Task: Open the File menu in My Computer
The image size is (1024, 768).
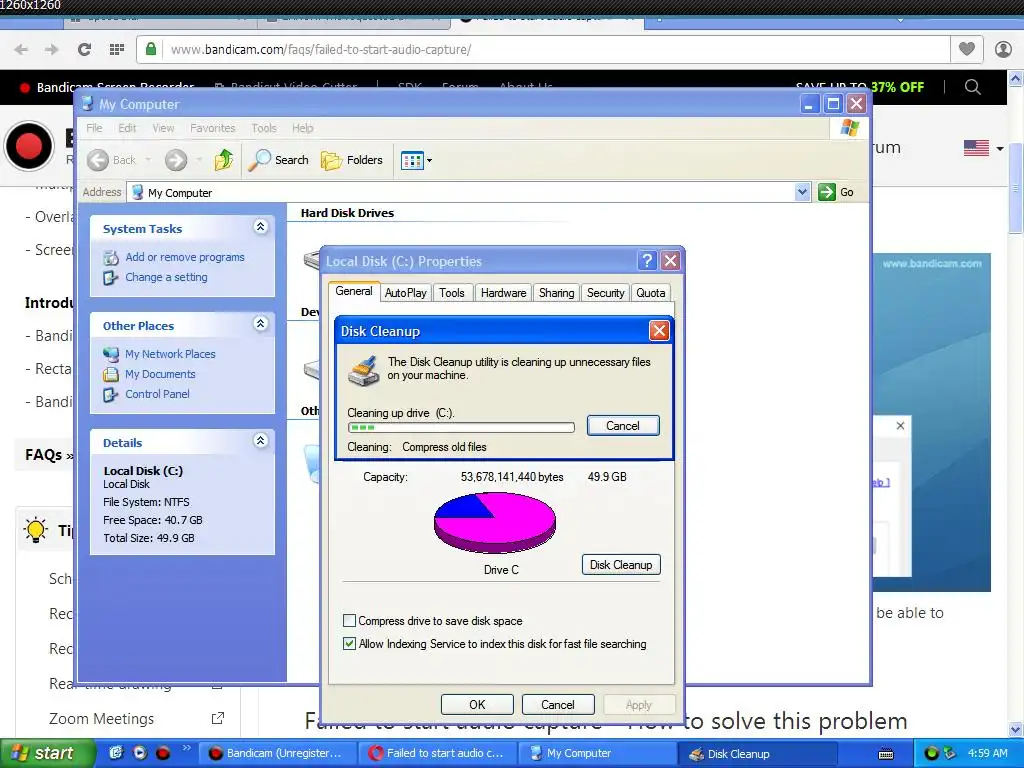Action: pos(94,128)
